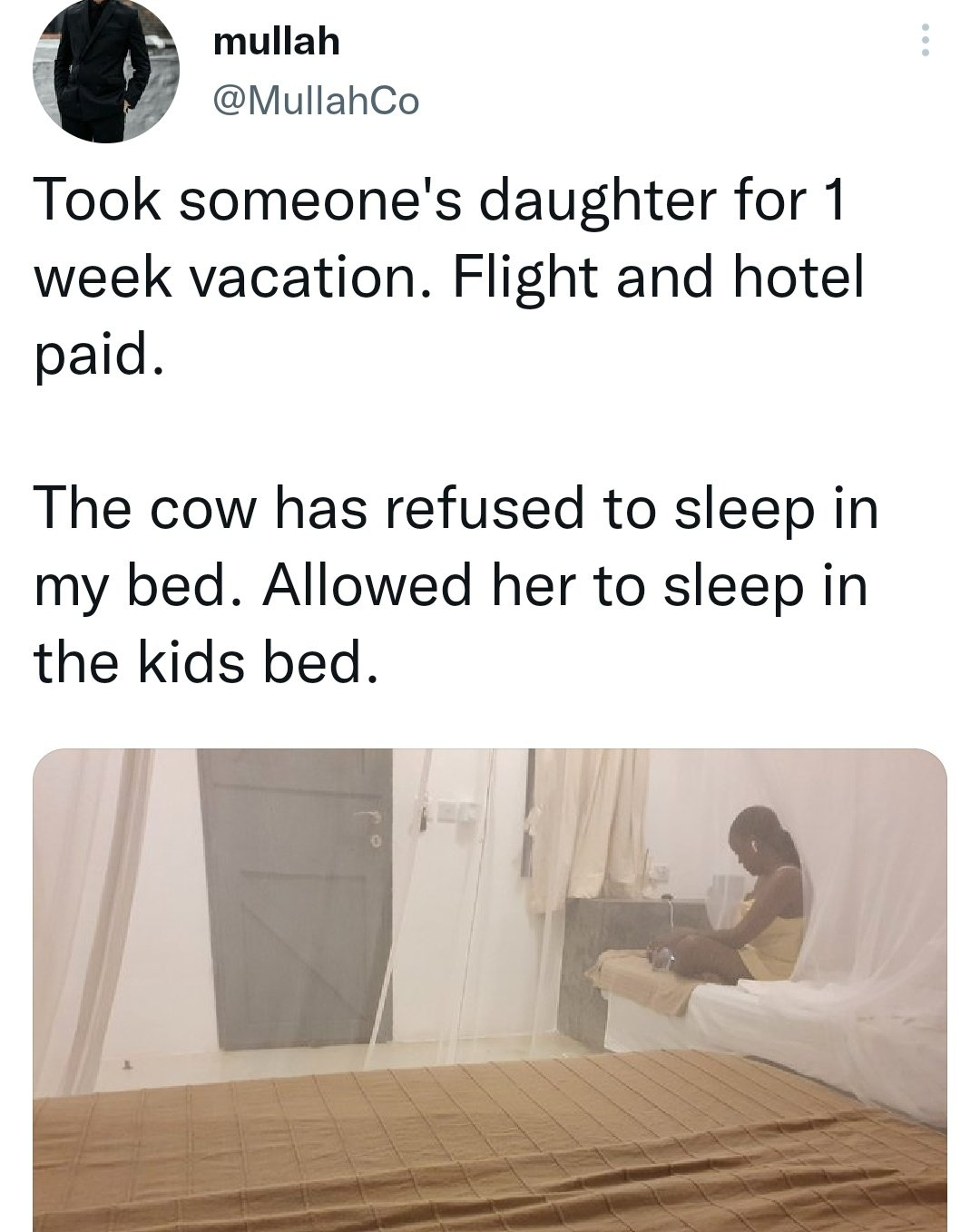The height and width of the screenshot is (1232, 980).
Task: Open the mullah display name link
Action: click(276, 41)
